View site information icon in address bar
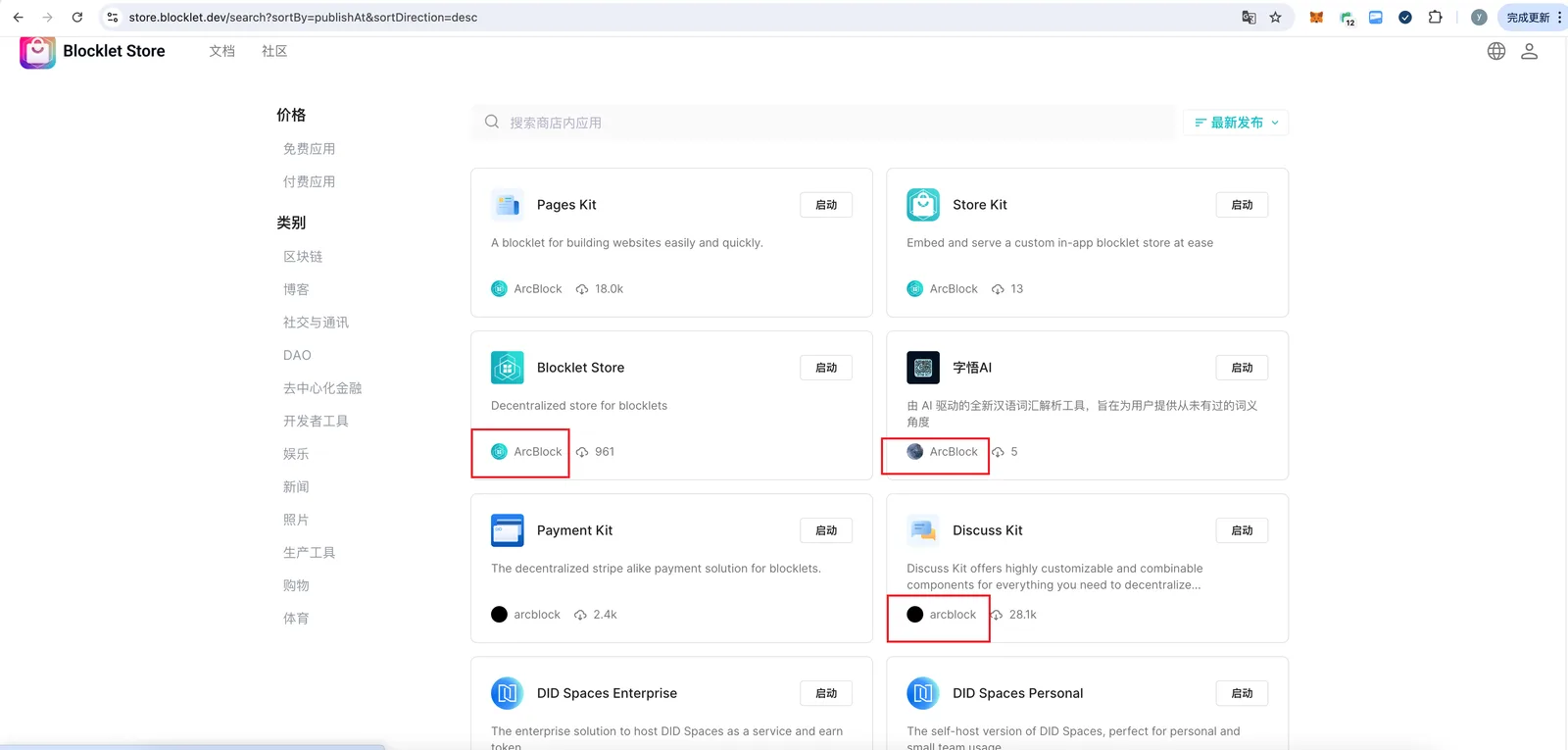The height and width of the screenshot is (750, 1568). click(x=113, y=17)
